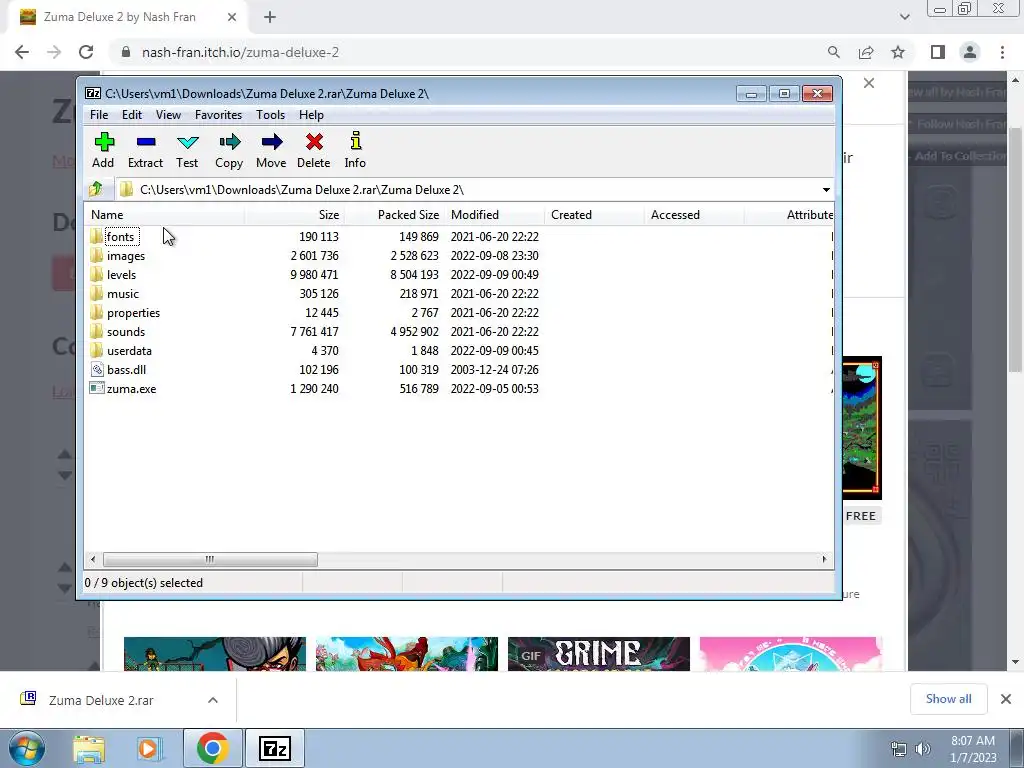Viewport: 1024px width, 768px height.
Task: Reload the Chrome page
Action: (x=86, y=52)
